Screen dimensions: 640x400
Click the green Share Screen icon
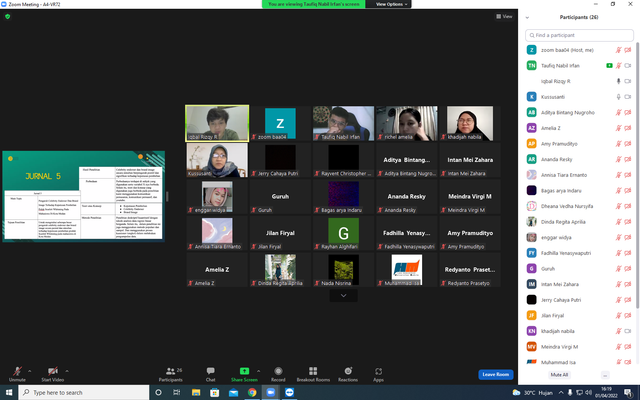pyautogui.click(x=244, y=371)
